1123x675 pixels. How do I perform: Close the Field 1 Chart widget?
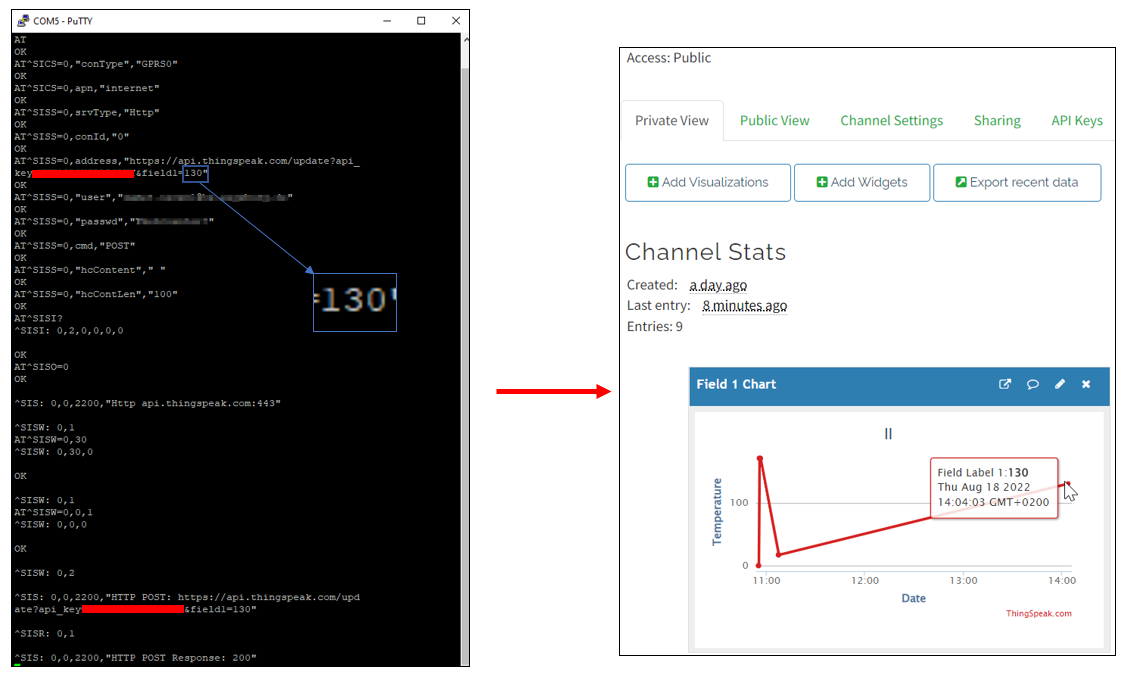(x=1086, y=384)
